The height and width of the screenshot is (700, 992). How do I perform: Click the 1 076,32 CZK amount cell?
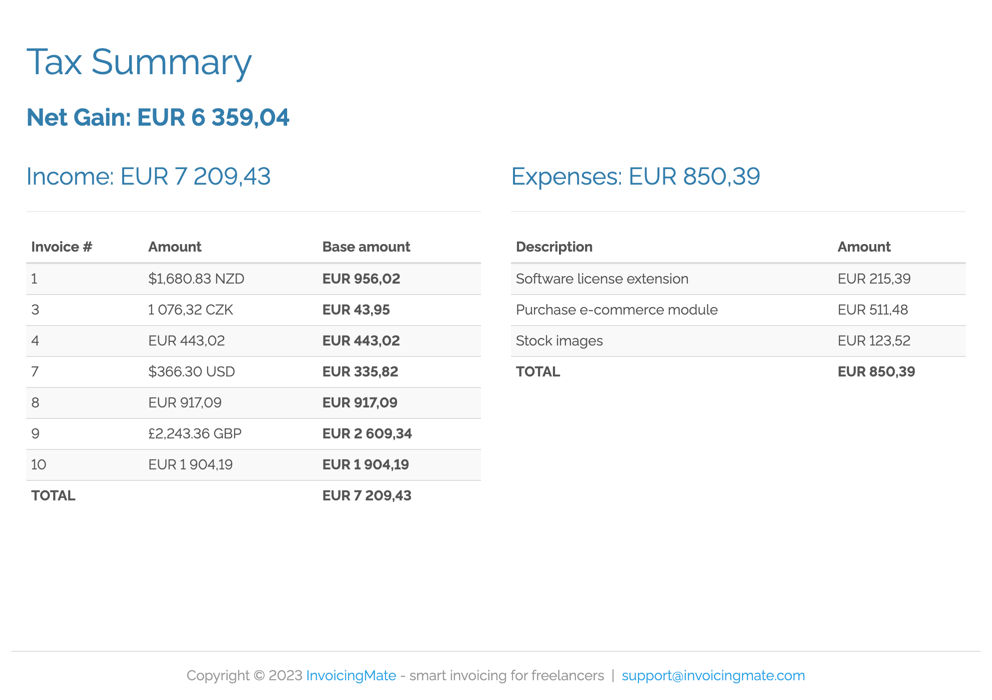(189, 309)
